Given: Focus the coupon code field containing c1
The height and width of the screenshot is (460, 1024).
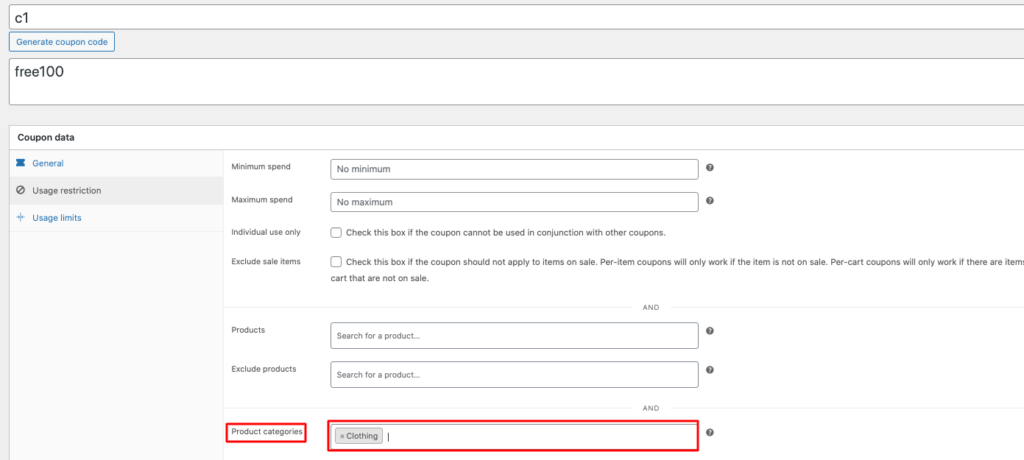Looking at the screenshot, I should click(500, 17).
